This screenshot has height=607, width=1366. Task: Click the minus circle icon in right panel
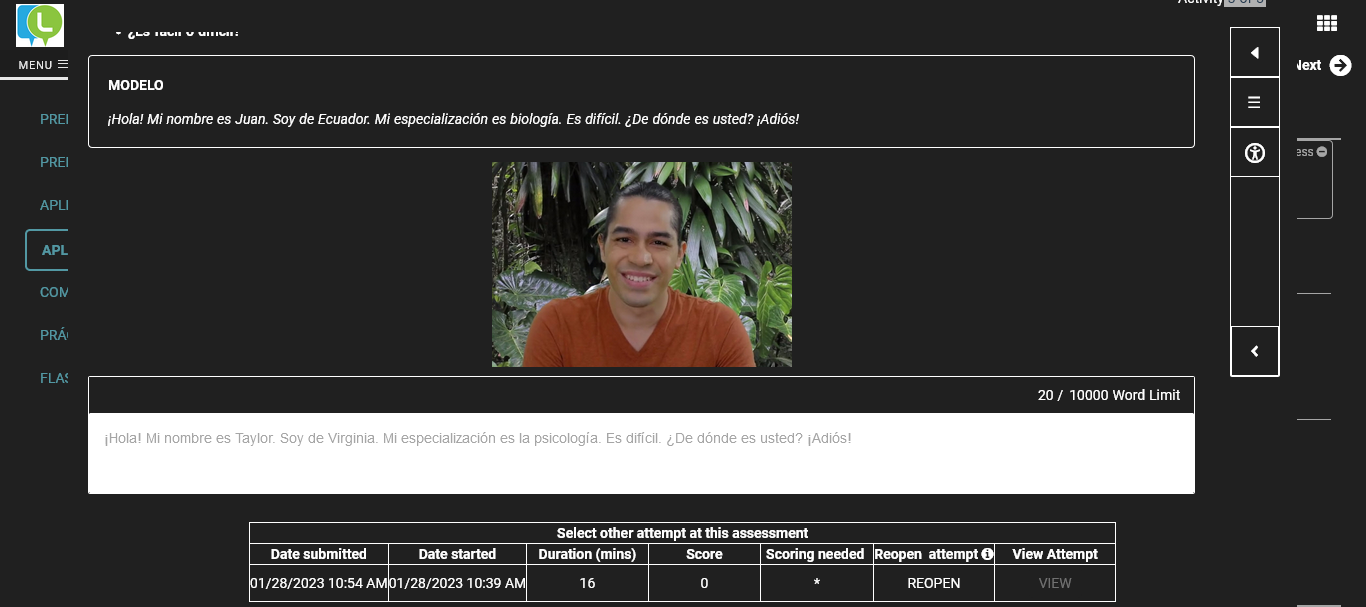(x=1322, y=152)
